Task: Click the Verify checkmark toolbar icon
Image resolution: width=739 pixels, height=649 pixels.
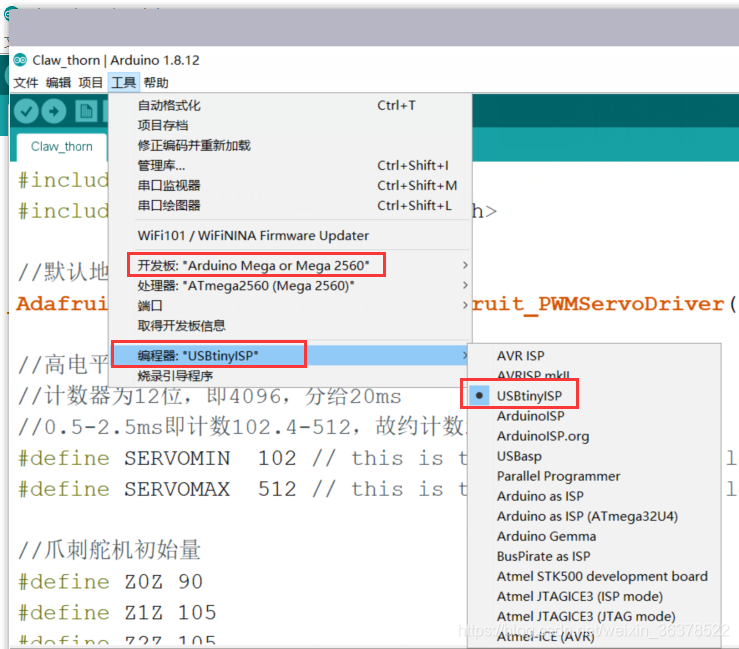Action: 26,112
